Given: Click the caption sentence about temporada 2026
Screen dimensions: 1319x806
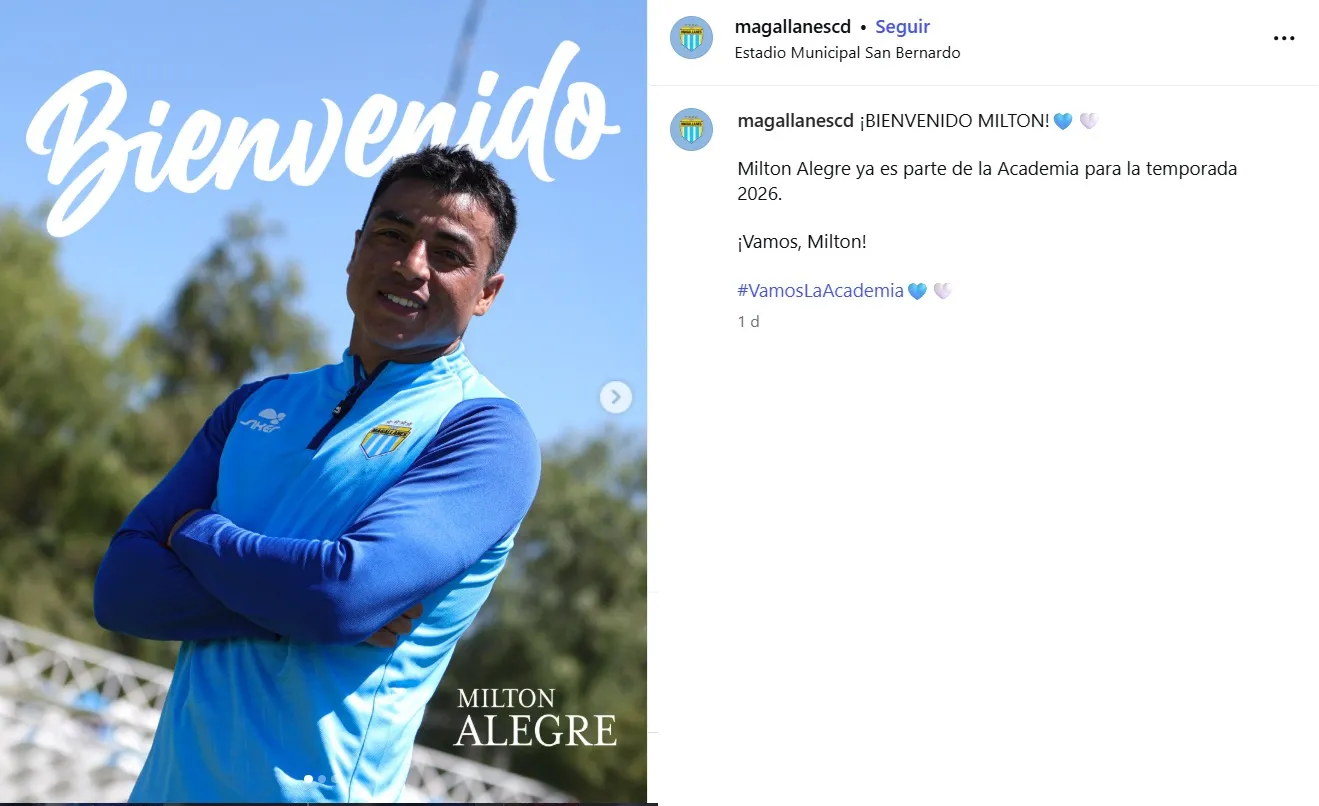Looking at the screenshot, I should [987, 181].
